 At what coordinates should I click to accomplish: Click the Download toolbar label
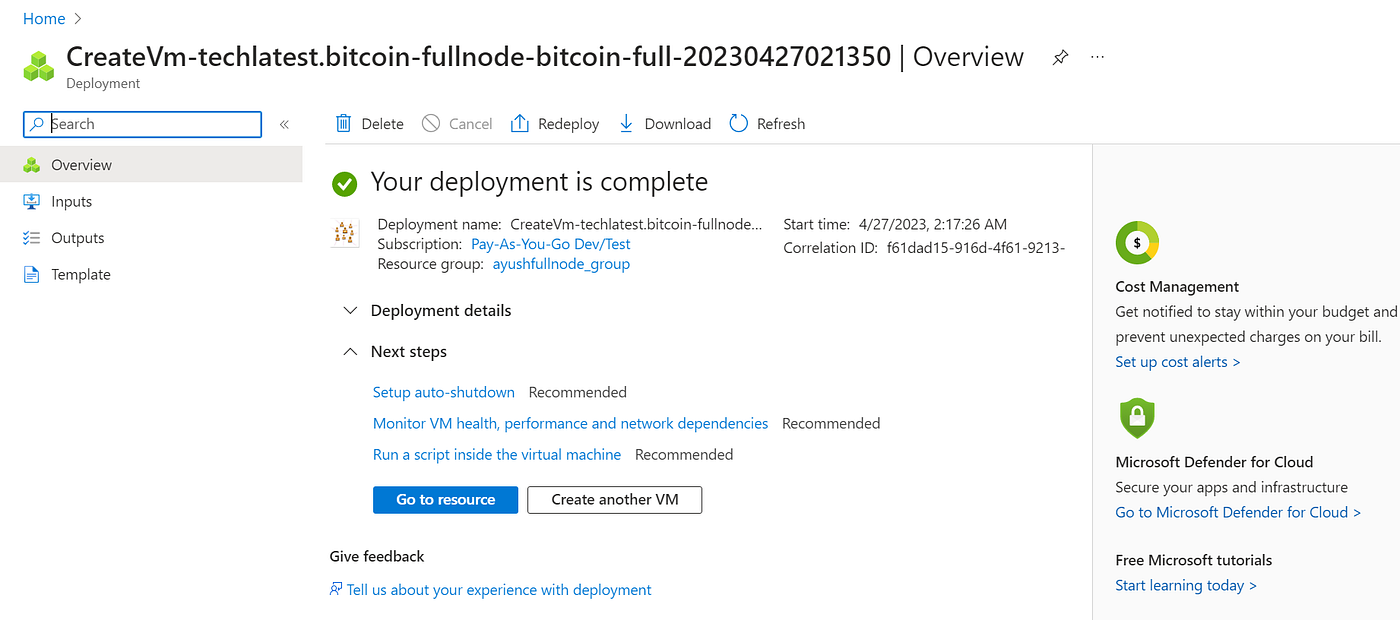tap(678, 124)
